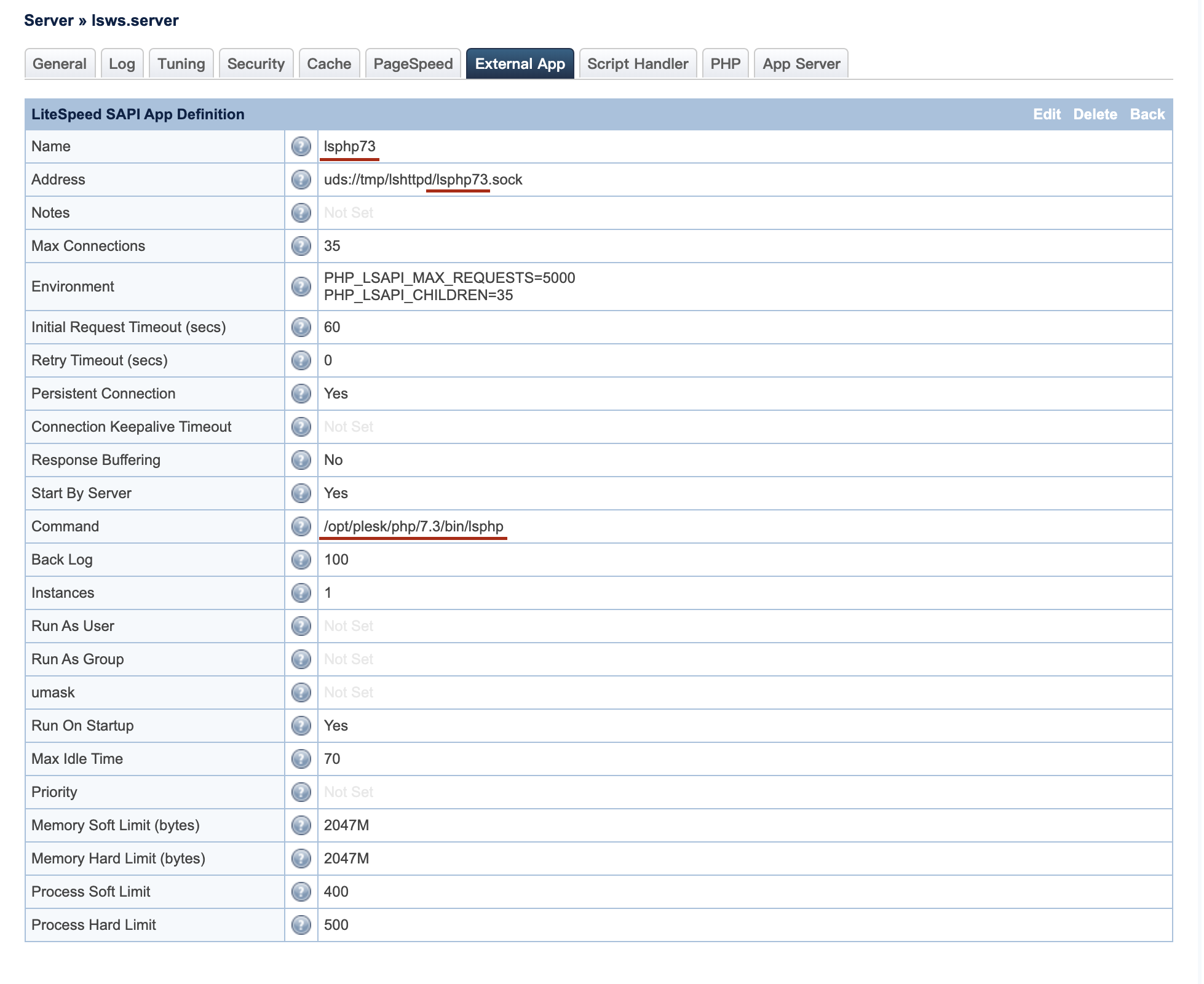Image resolution: width=1204 pixels, height=984 pixels.
Task: Click help icon beside Back Log
Action: click(301, 560)
